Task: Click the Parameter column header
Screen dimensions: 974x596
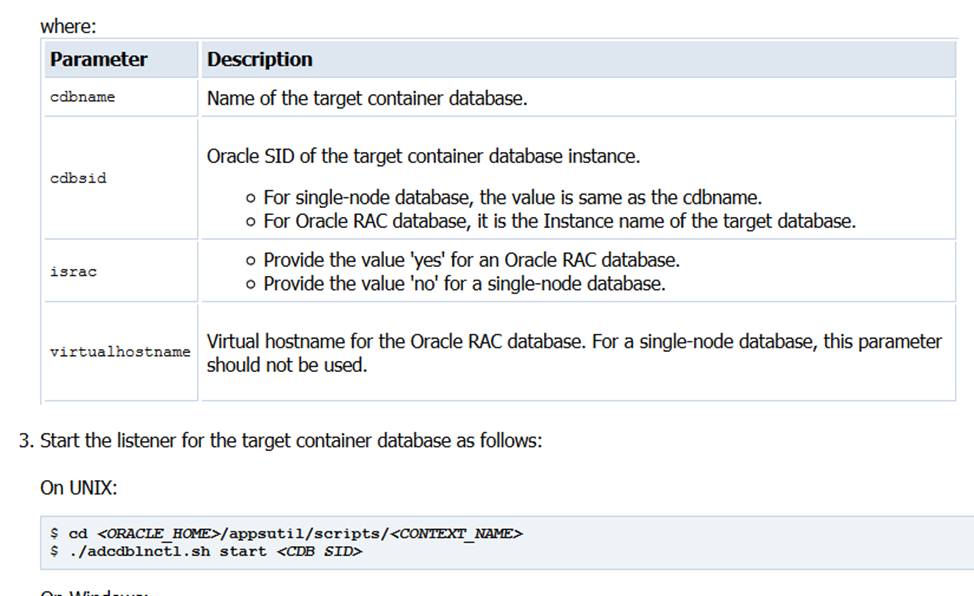Action: [99, 60]
